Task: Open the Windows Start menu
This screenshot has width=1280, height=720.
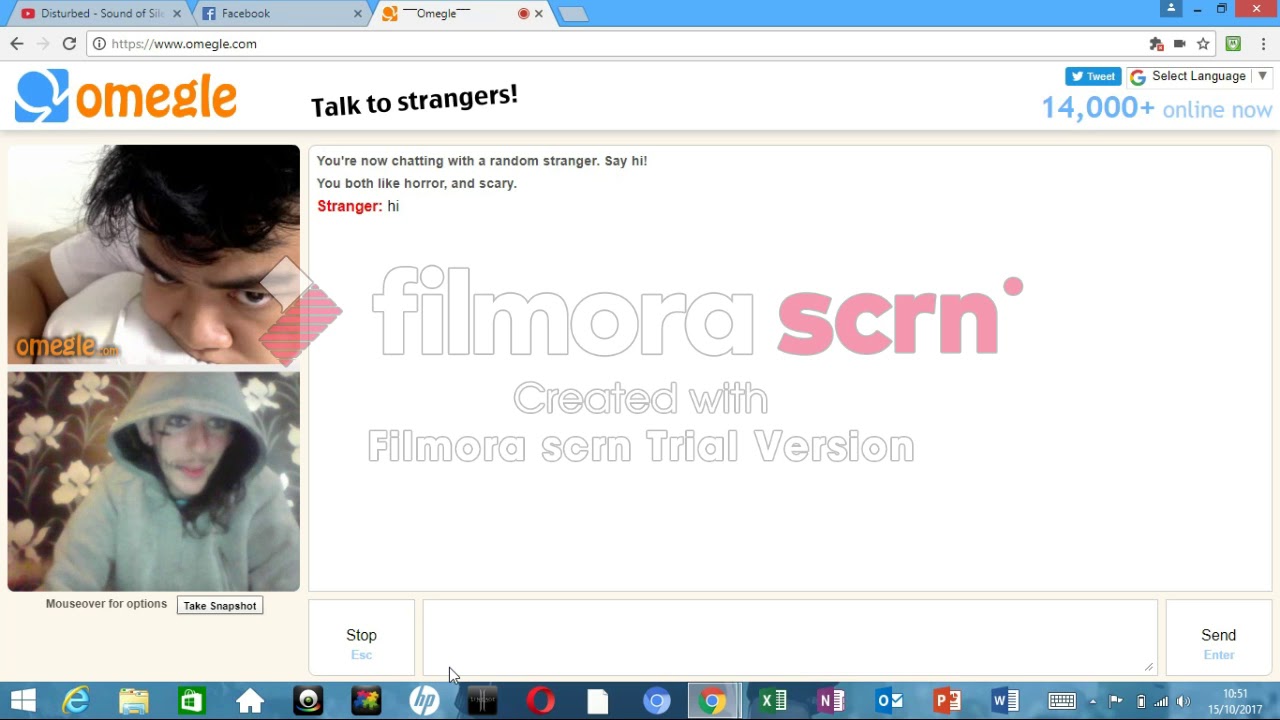Action: tap(22, 701)
